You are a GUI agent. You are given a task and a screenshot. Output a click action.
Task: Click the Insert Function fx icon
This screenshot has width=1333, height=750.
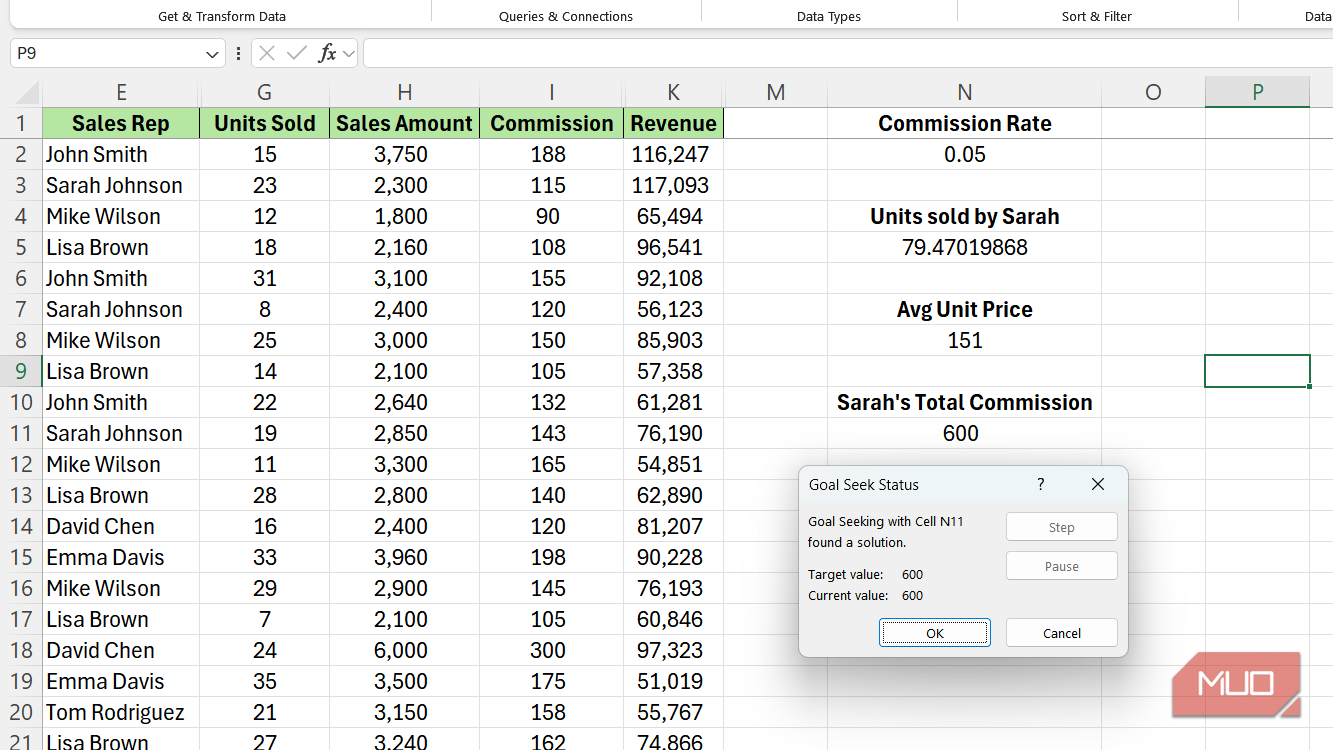[327, 53]
